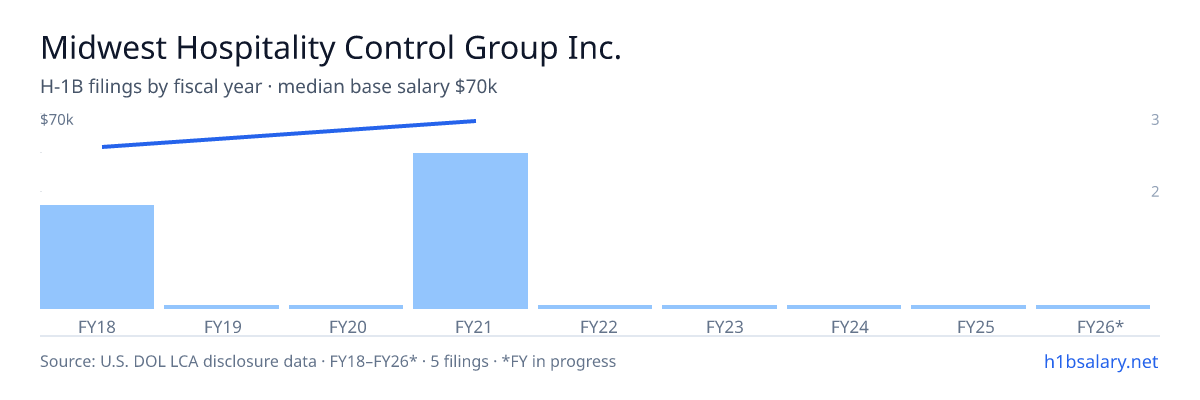Click the FY18 filings bar
The image size is (1200, 400).
[97, 257]
